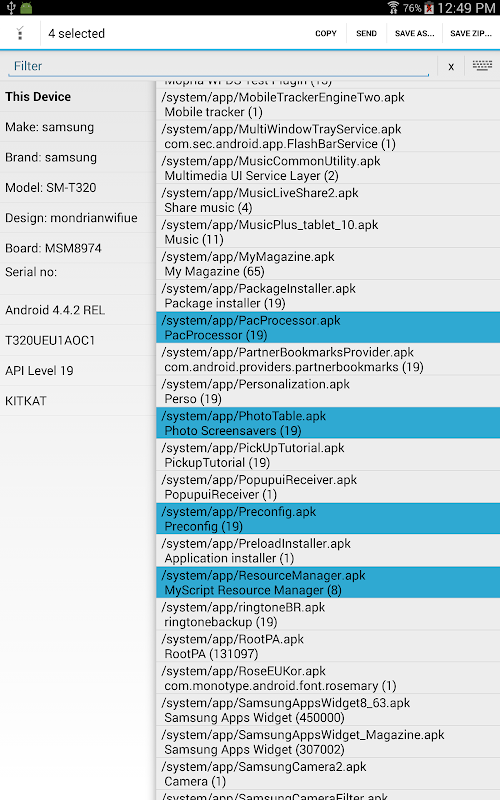
Task: Deselect the Preconfig.apk entry
Action: click(x=328, y=518)
